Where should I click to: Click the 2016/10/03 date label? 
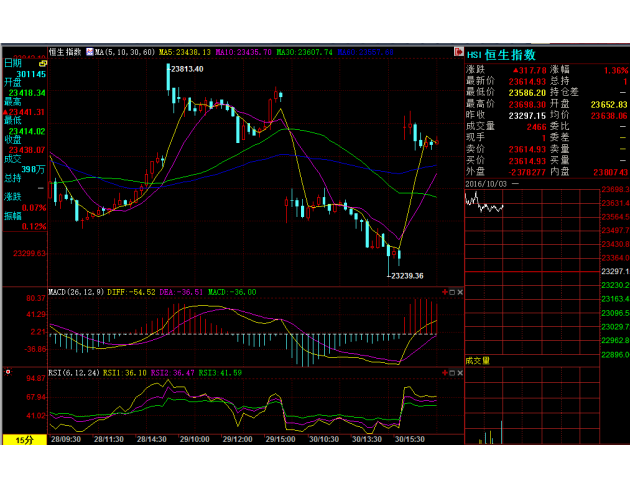tap(486, 184)
